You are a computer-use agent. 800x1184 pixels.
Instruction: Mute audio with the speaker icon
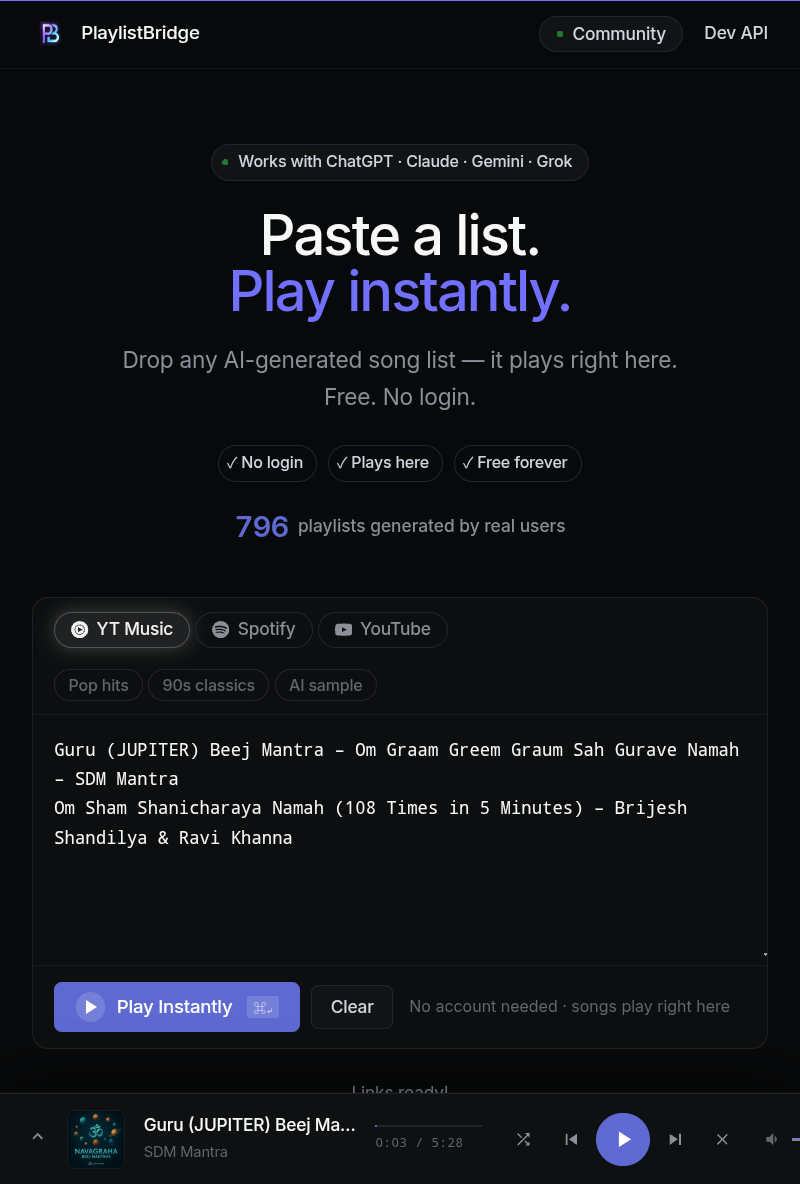771,1139
